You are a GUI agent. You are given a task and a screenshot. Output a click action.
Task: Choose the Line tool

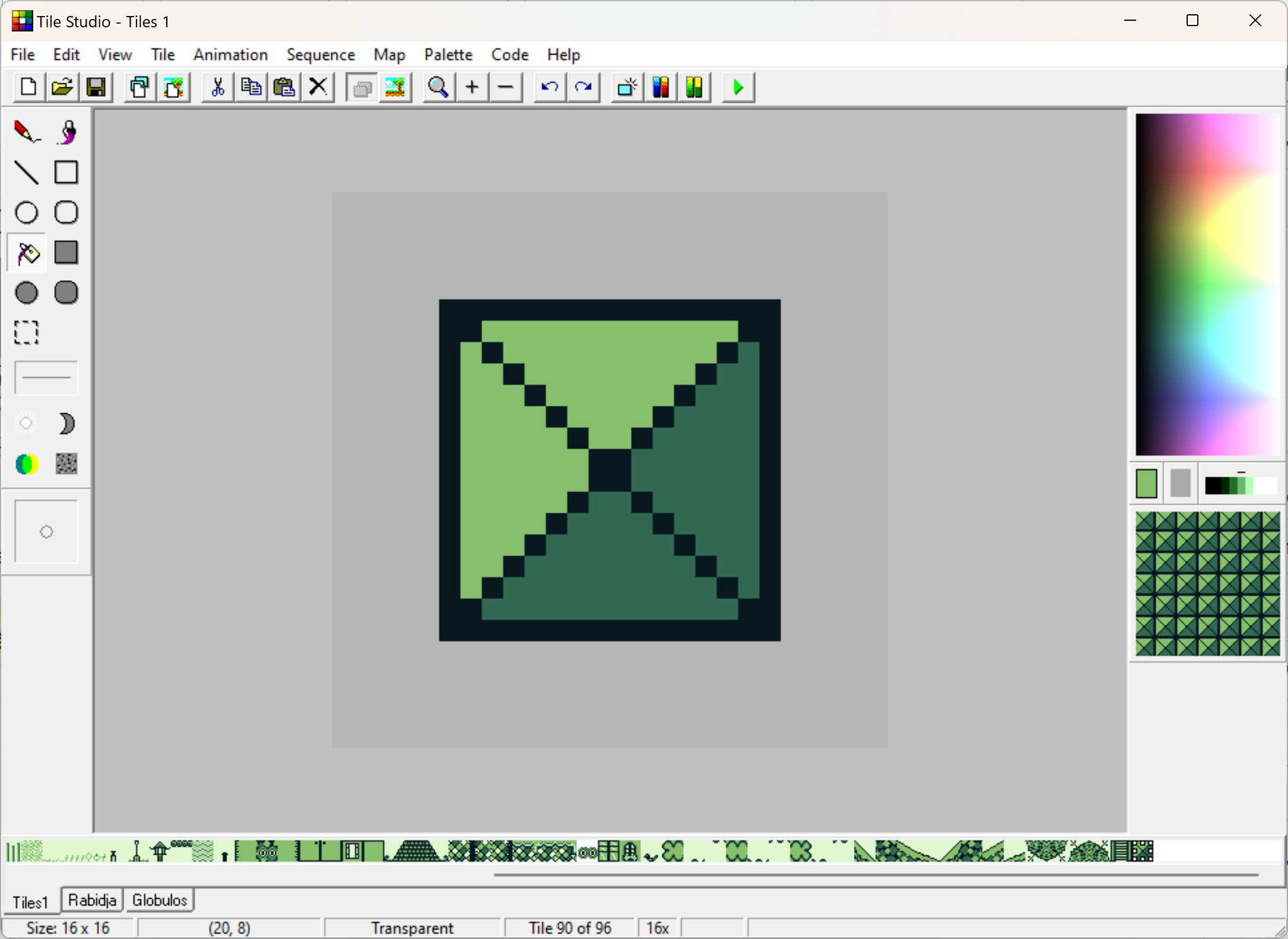26,172
